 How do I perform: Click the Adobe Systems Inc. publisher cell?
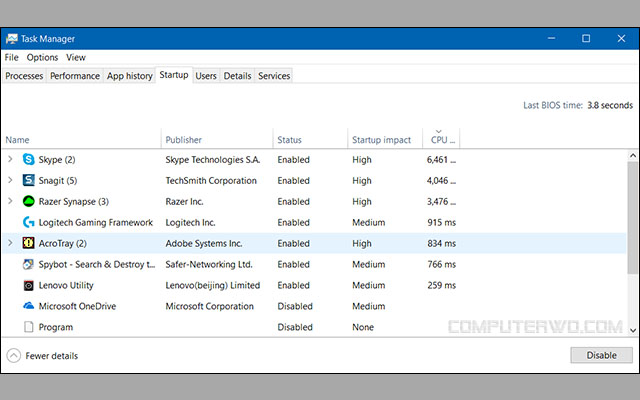[x=204, y=243]
